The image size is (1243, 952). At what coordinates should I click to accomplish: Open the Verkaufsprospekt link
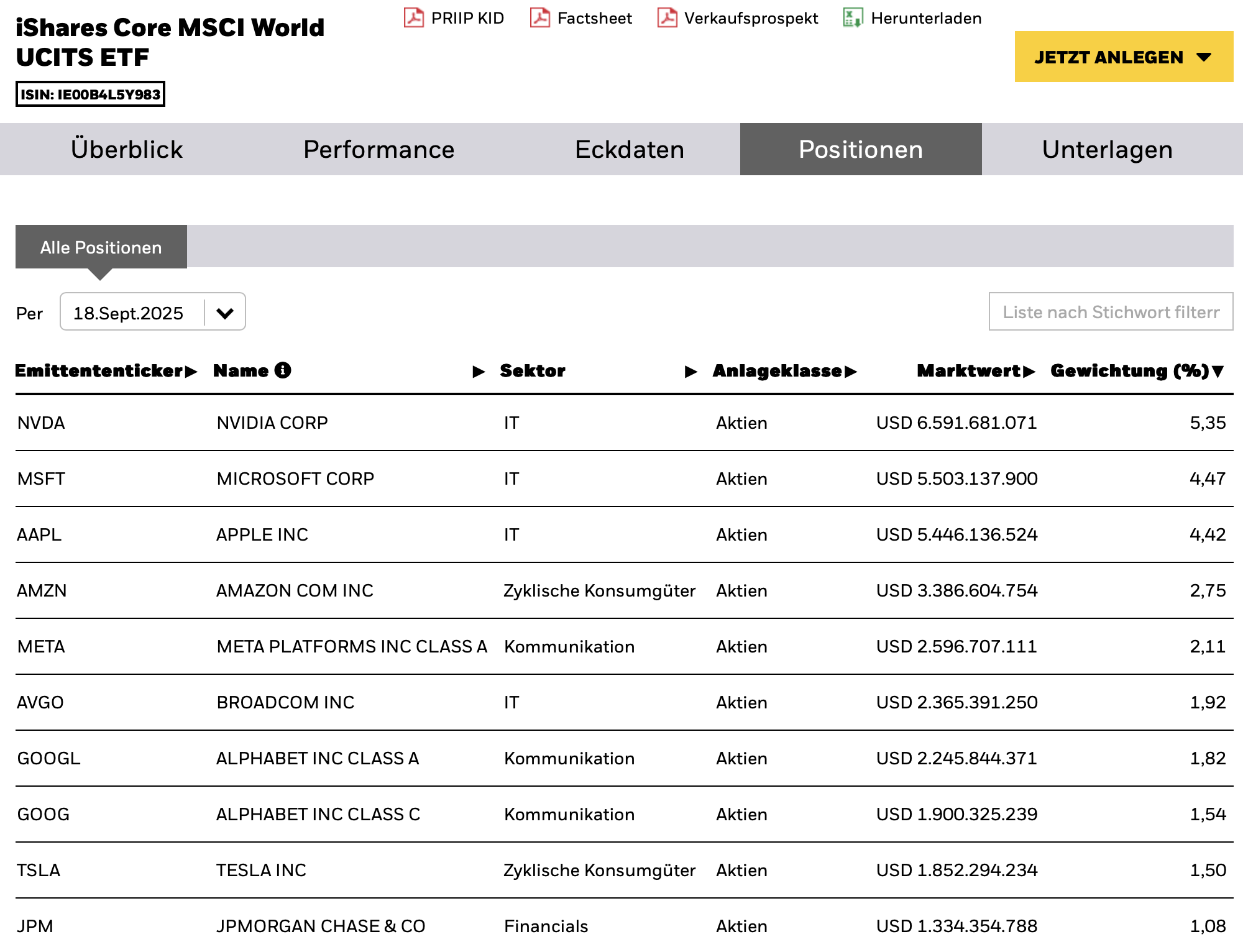point(750,18)
